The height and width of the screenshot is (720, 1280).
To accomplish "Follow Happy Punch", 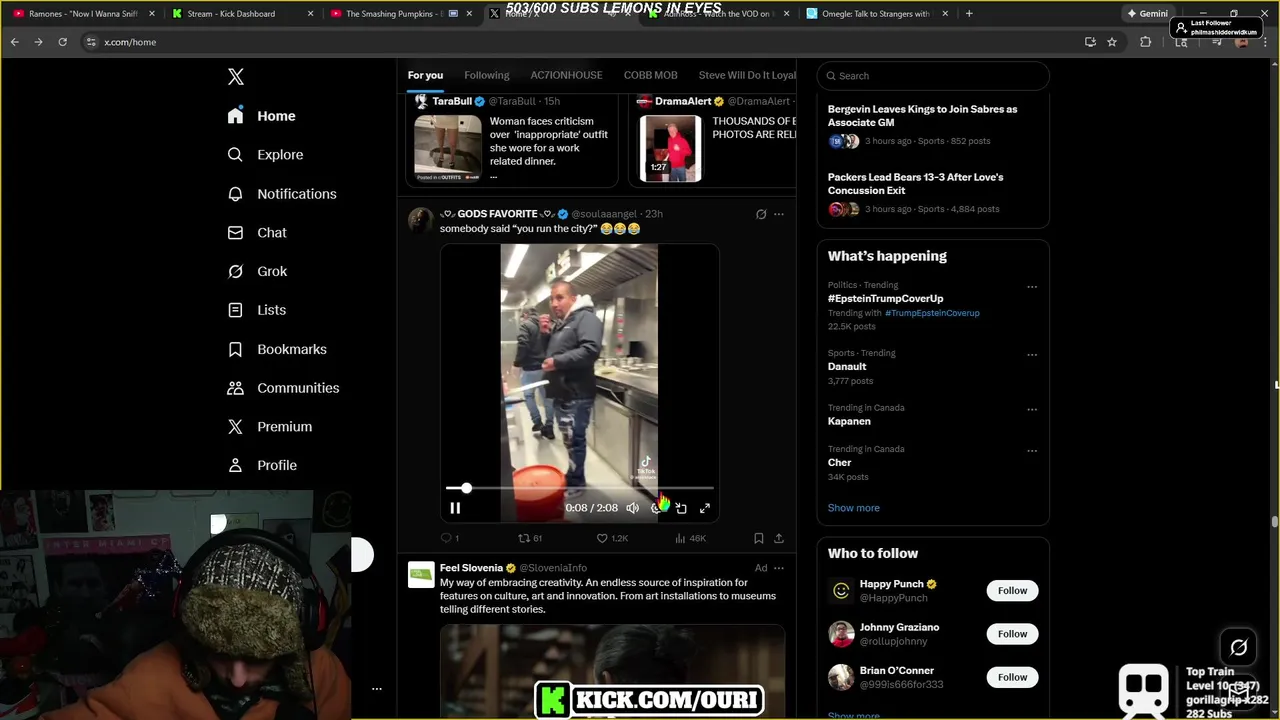I will coord(1012,591).
